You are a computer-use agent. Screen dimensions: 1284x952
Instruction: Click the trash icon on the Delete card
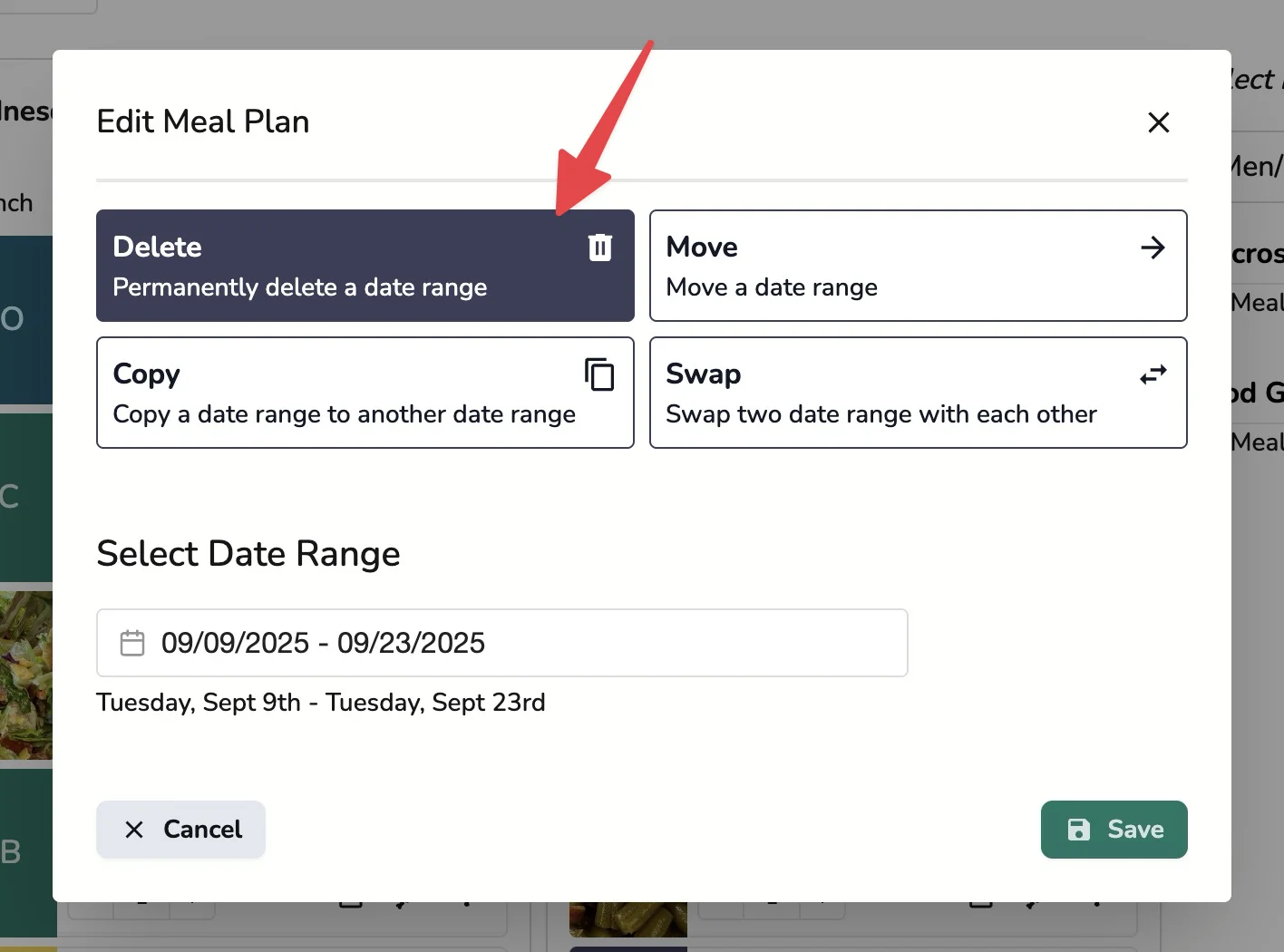point(599,246)
